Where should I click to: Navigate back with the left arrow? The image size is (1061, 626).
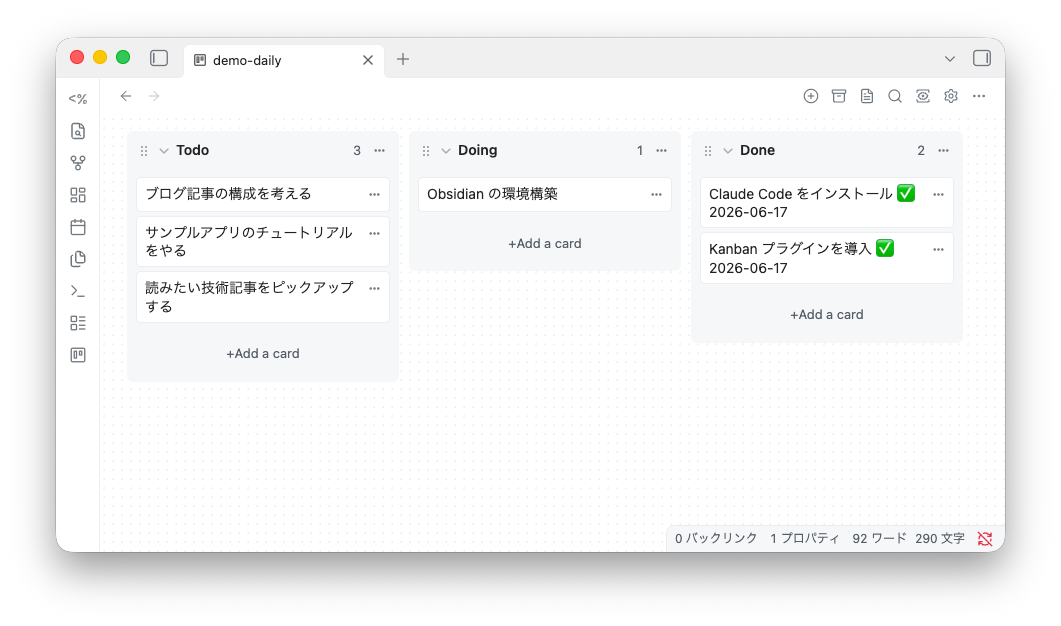126,96
